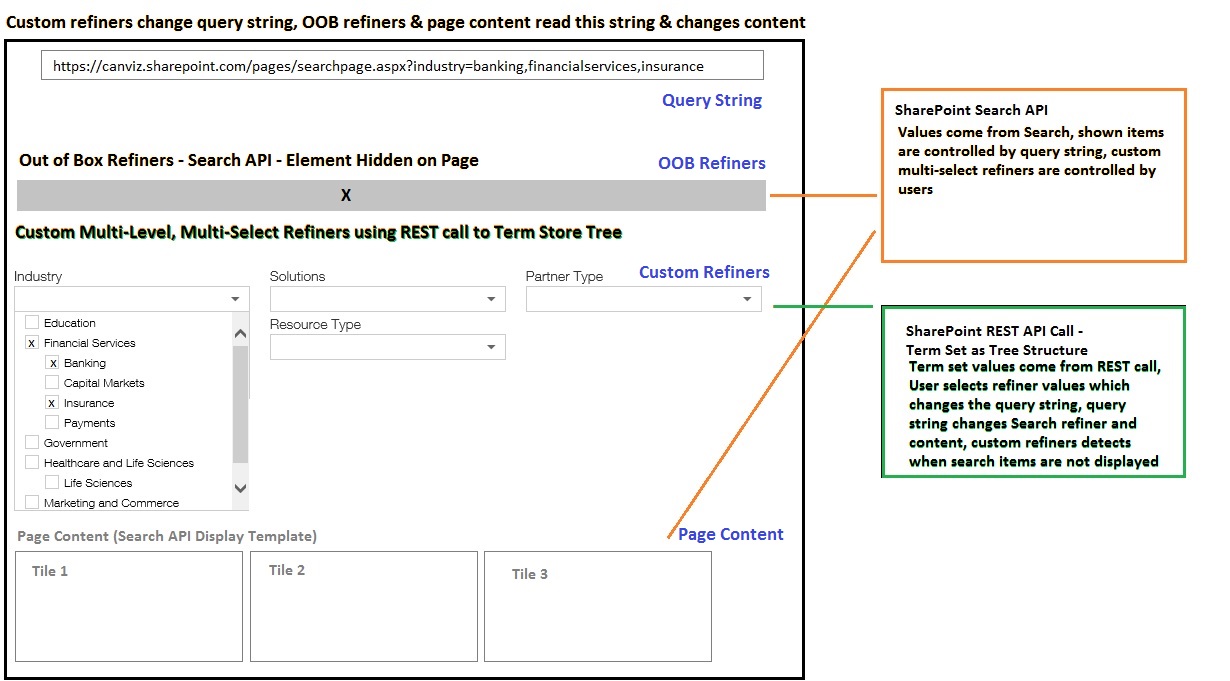Check the Marketing and Commerce checkbox

click(31, 502)
